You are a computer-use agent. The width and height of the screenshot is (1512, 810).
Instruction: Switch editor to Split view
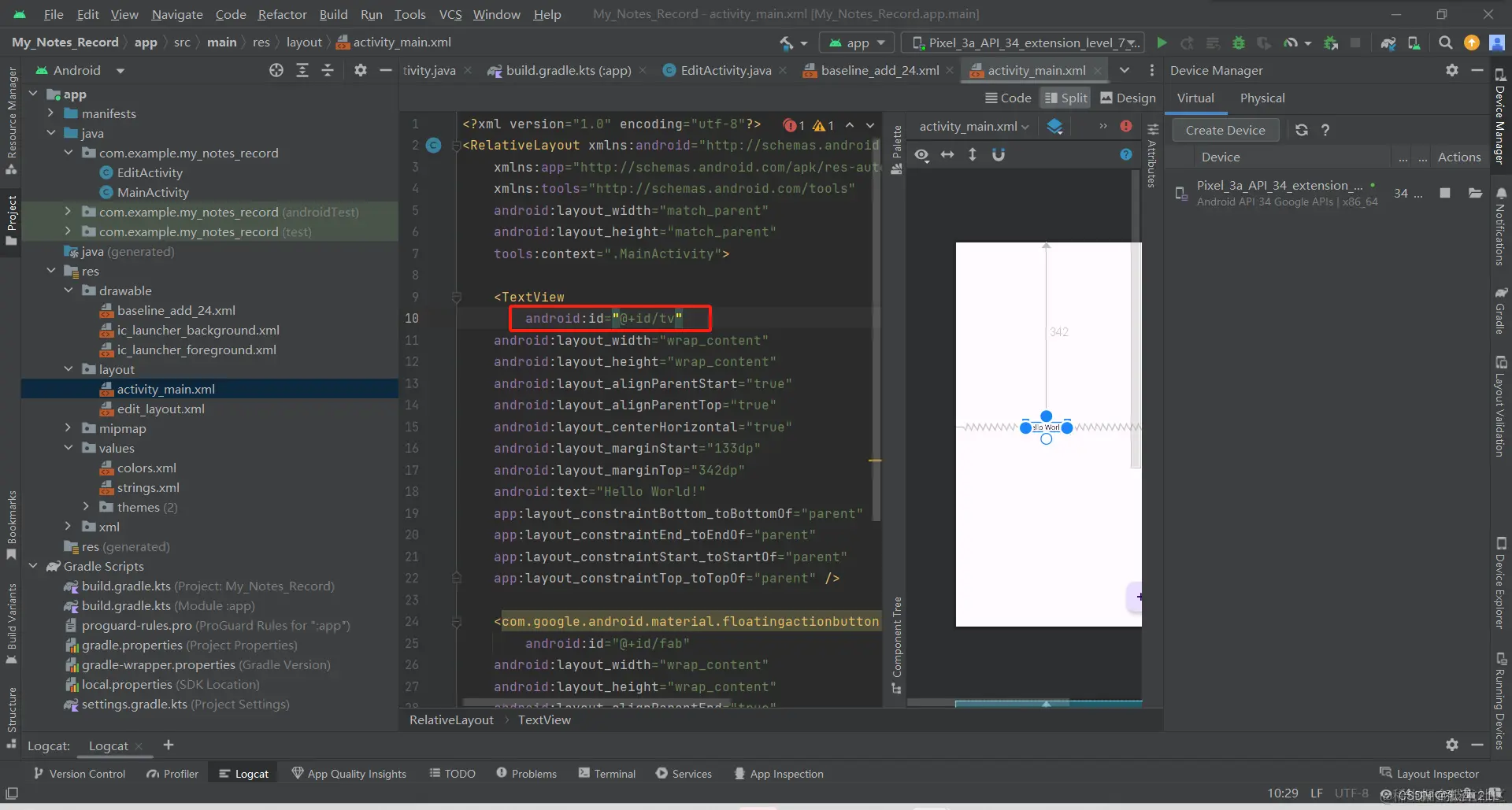tap(1065, 98)
